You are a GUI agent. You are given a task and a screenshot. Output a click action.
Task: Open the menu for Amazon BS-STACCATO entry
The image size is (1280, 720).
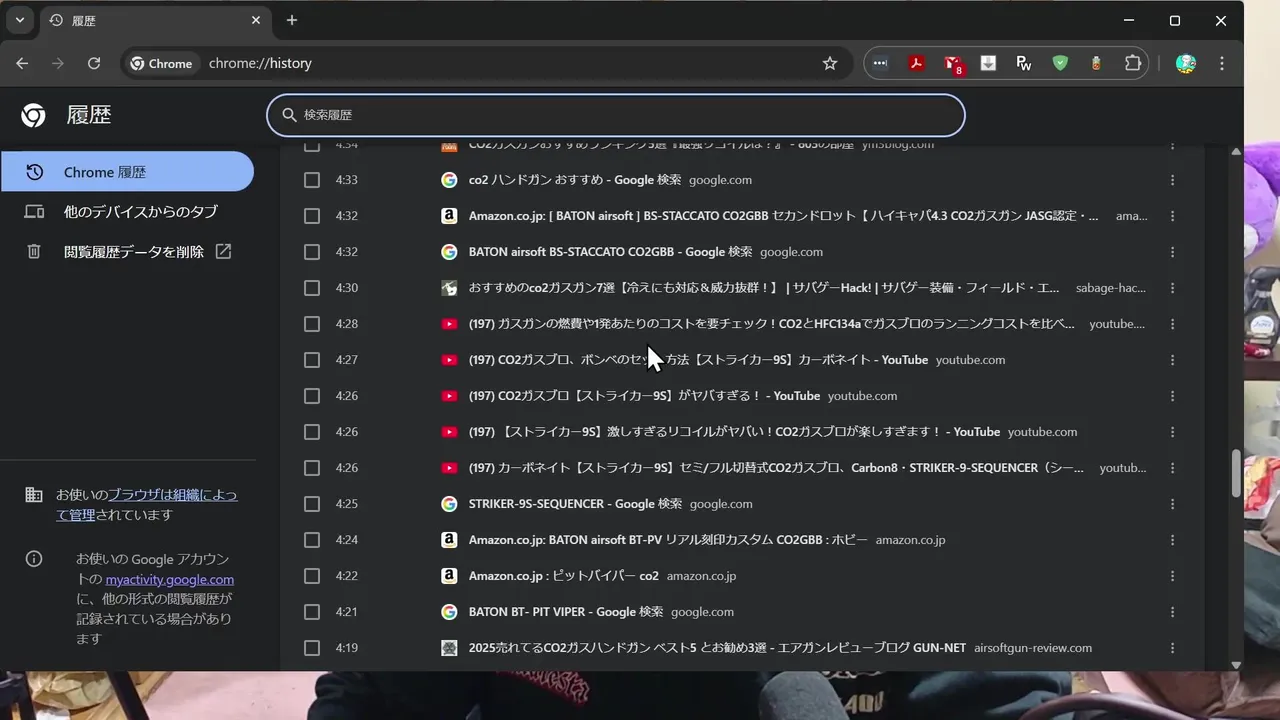(x=1172, y=216)
